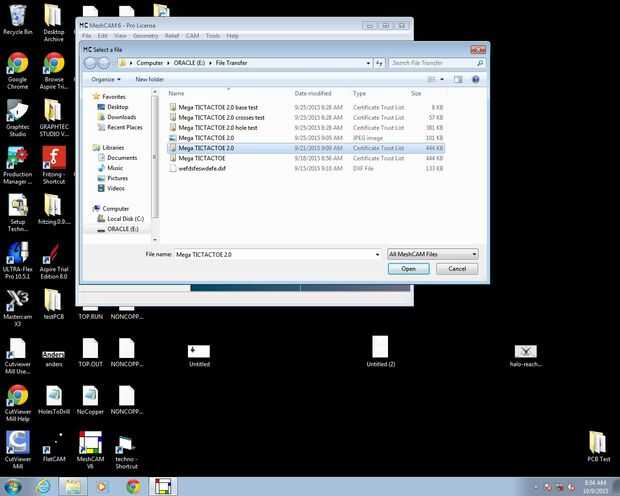
Task: Select the ULTRA-Flex Pro desktop shortcut
Action: 17,260
